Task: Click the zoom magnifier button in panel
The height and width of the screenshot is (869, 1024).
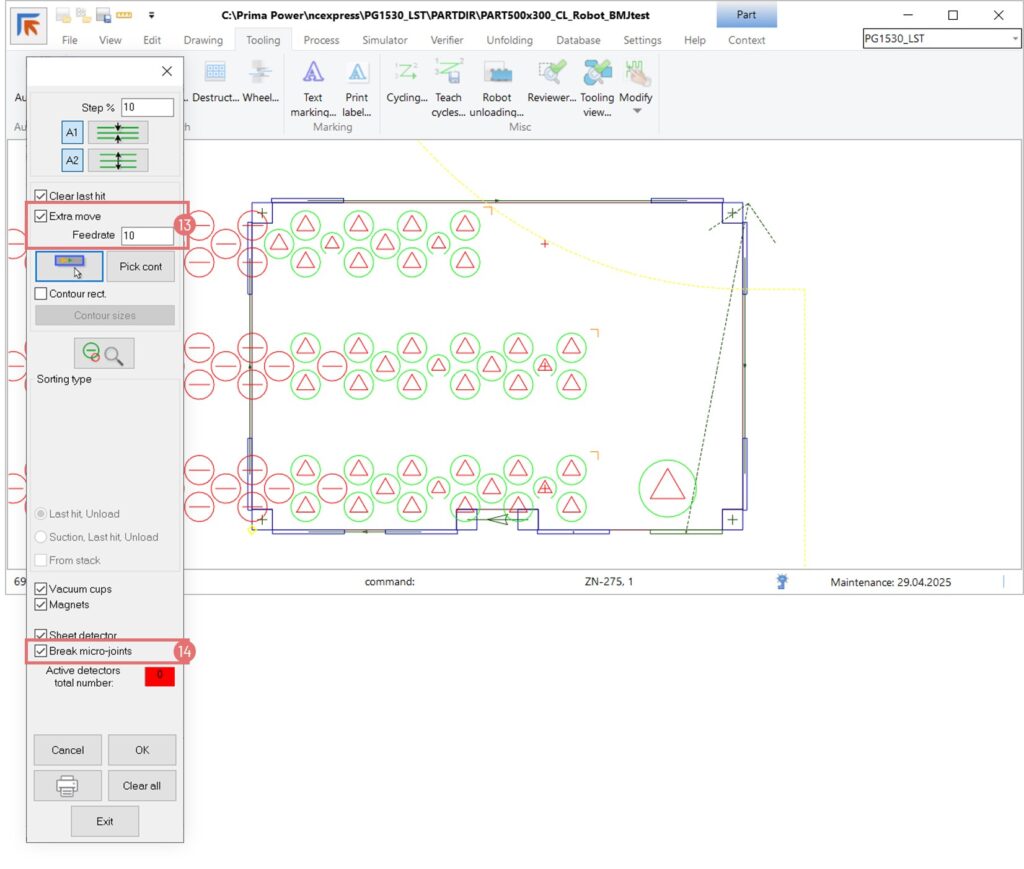Action: (104, 353)
